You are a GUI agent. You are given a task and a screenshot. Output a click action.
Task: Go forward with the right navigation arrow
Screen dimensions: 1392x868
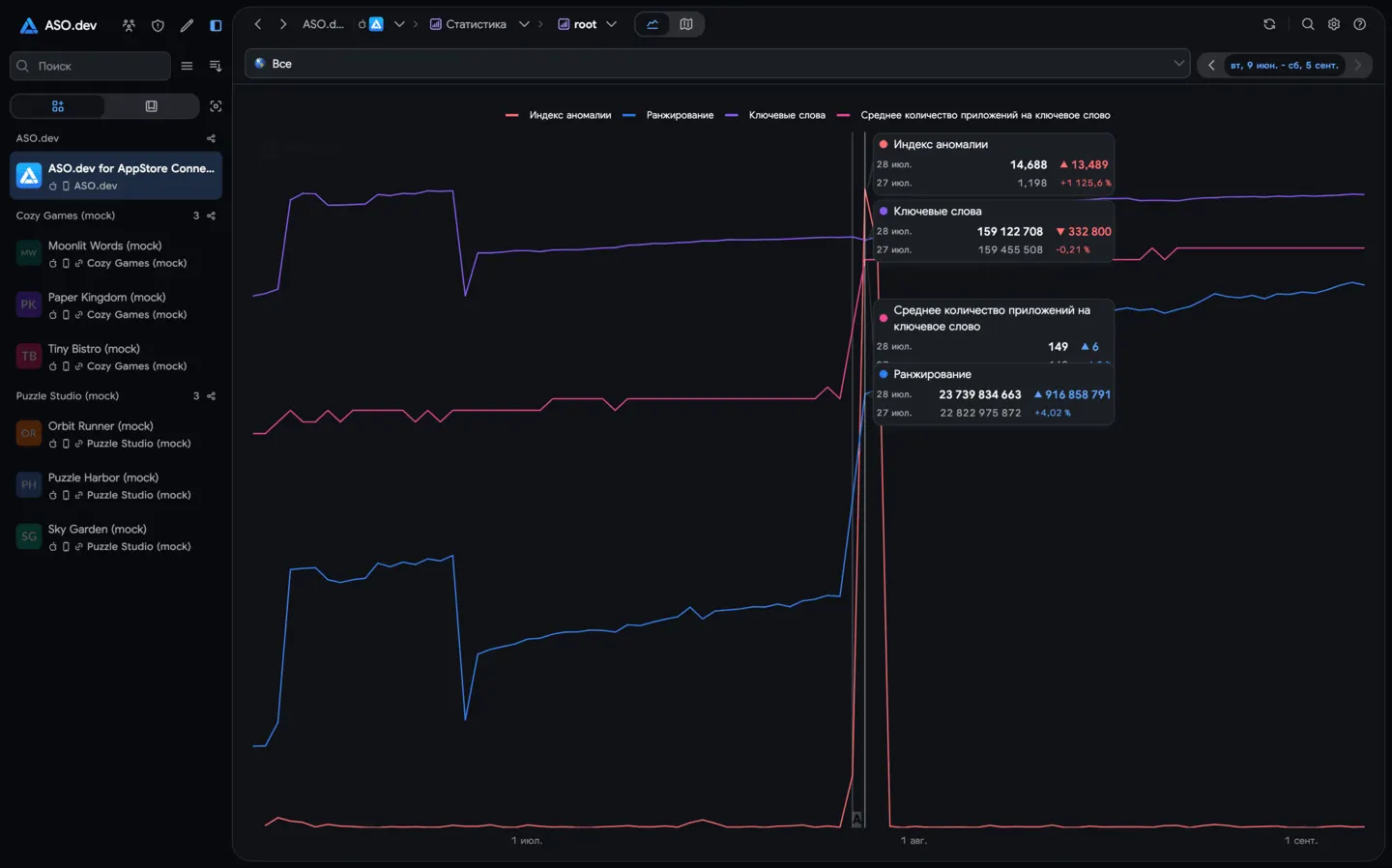(x=282, y=24)
